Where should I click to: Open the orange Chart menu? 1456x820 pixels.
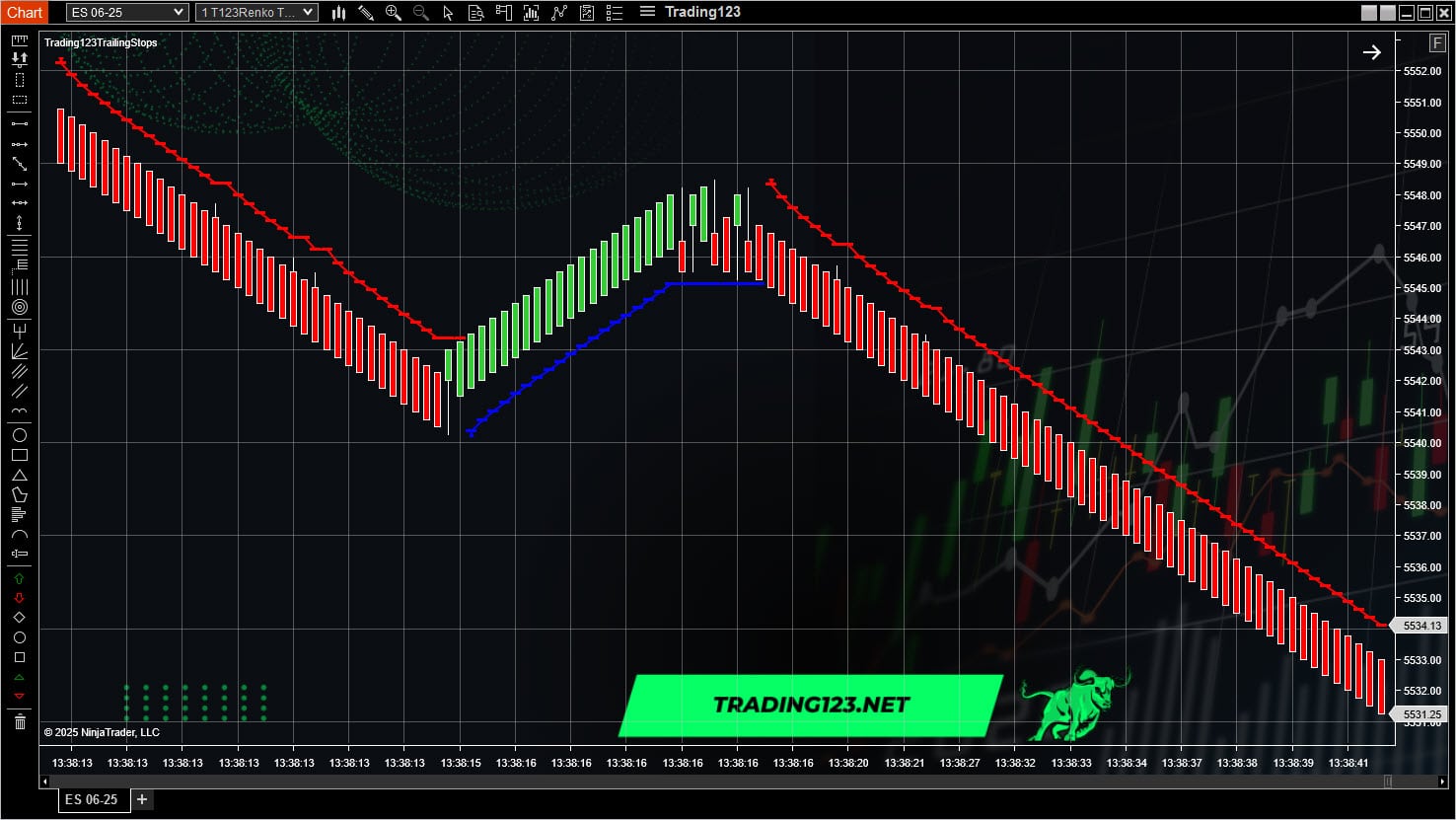(23, 12)
